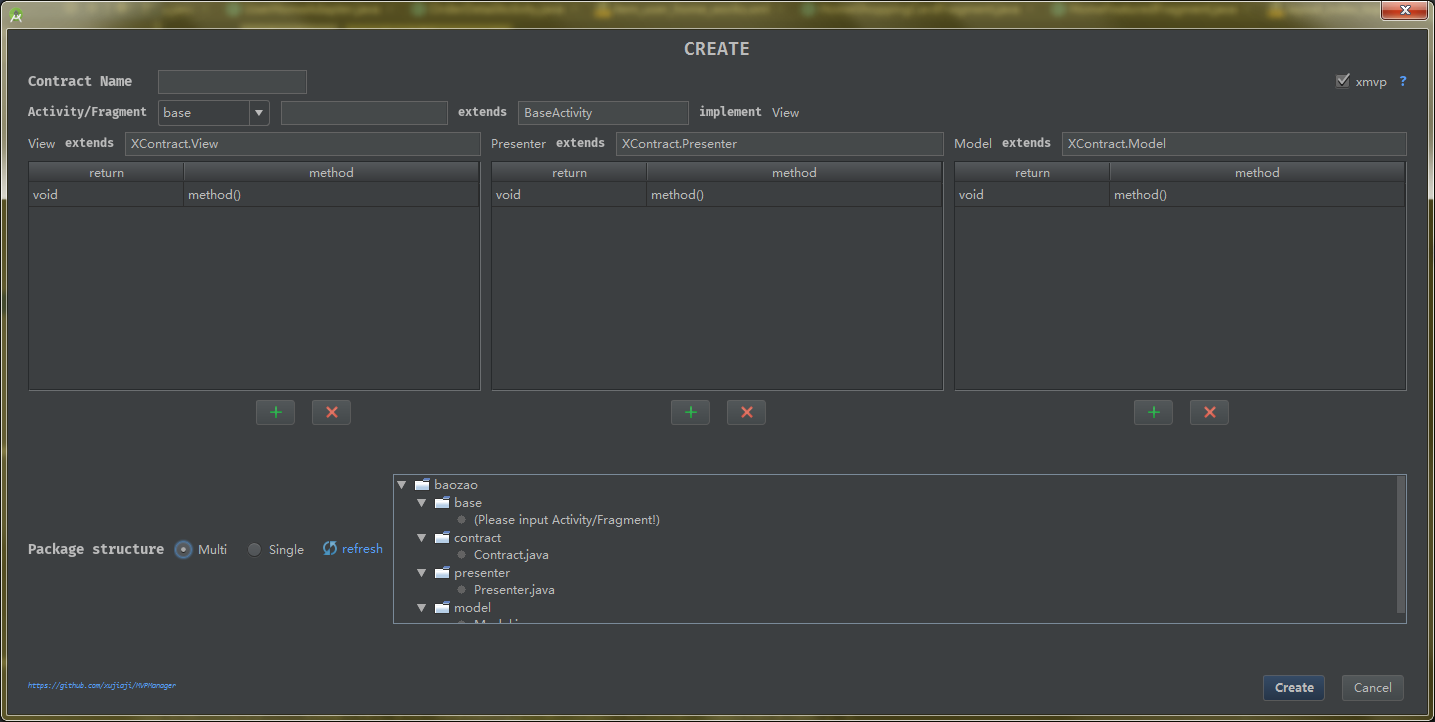Viewport: 1435px width, 722px height.
Task: Edit the XContract.View extends field
Action: coord(303,144)
